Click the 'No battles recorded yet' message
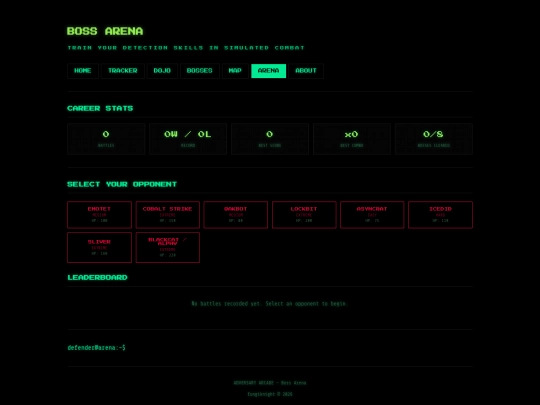540x405 pixels. click(x=270, y=304)
